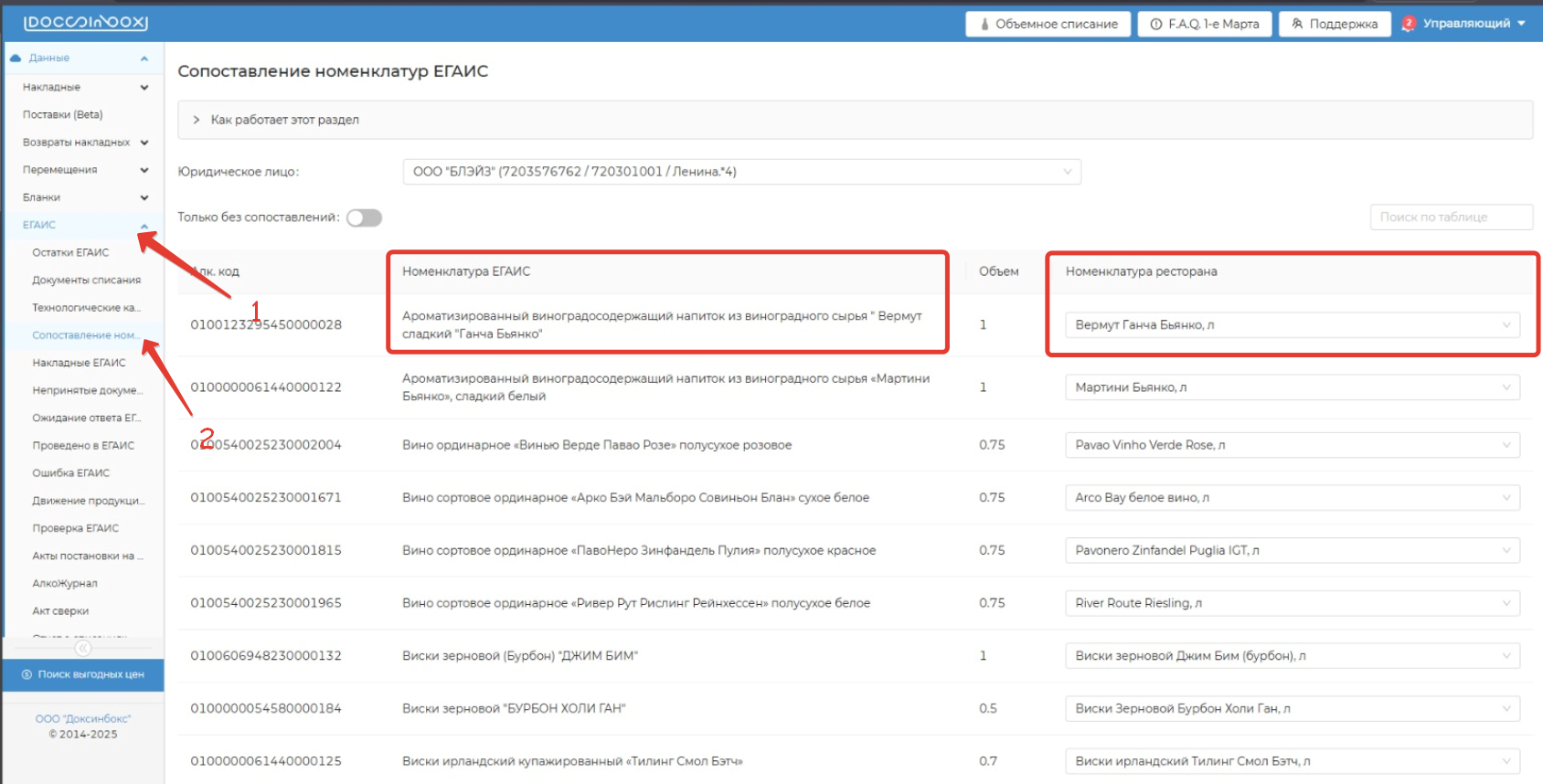The height and width of the screenshot is (784, 1543).
Task: Open Виски Зерновой Бурбон Холи Ган dropdown
Action: coord(1293,708)
